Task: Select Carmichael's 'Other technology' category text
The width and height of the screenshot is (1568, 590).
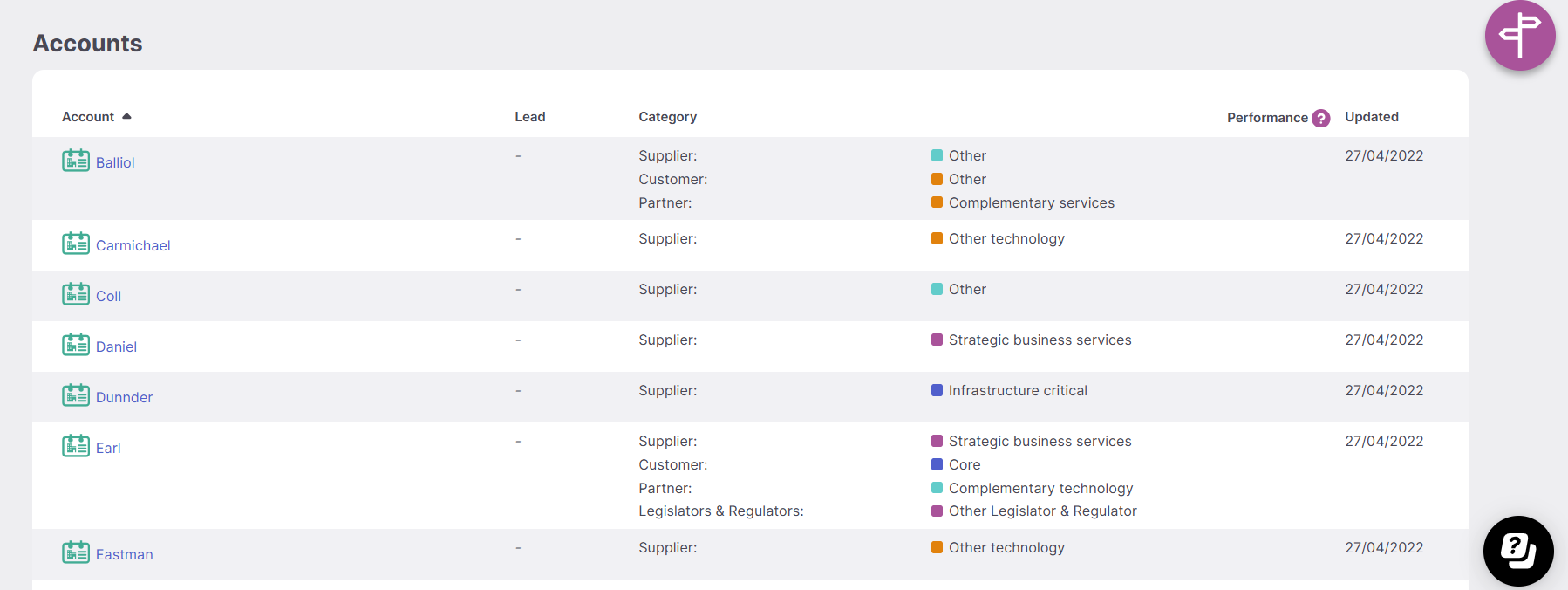Action: [1006, 238]
